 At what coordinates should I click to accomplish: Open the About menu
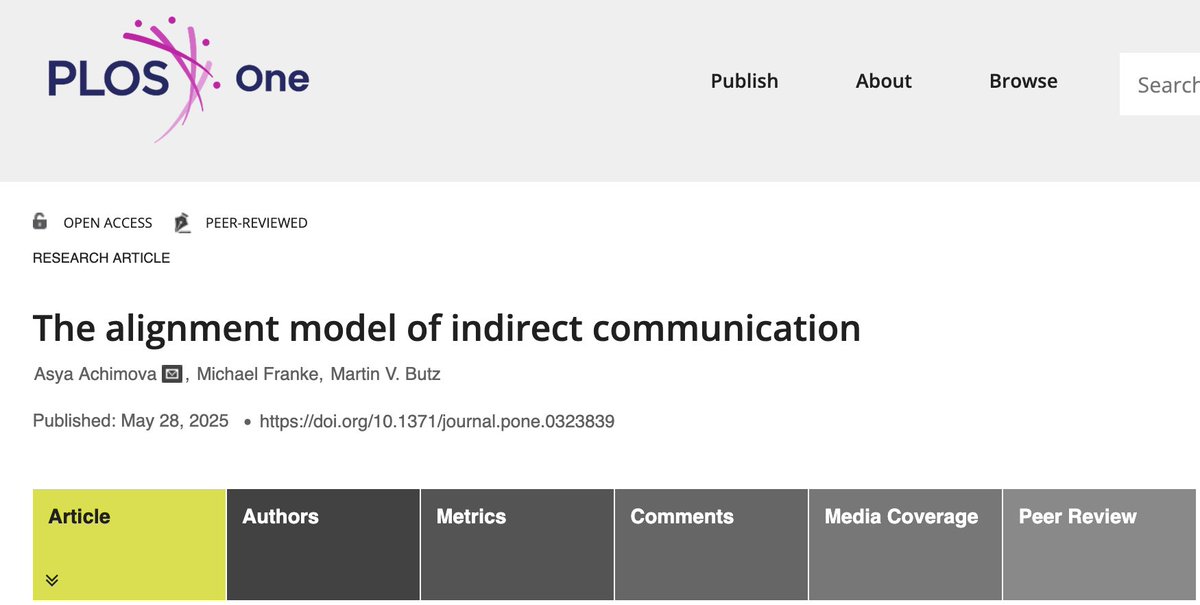click(x=883, y=81)
